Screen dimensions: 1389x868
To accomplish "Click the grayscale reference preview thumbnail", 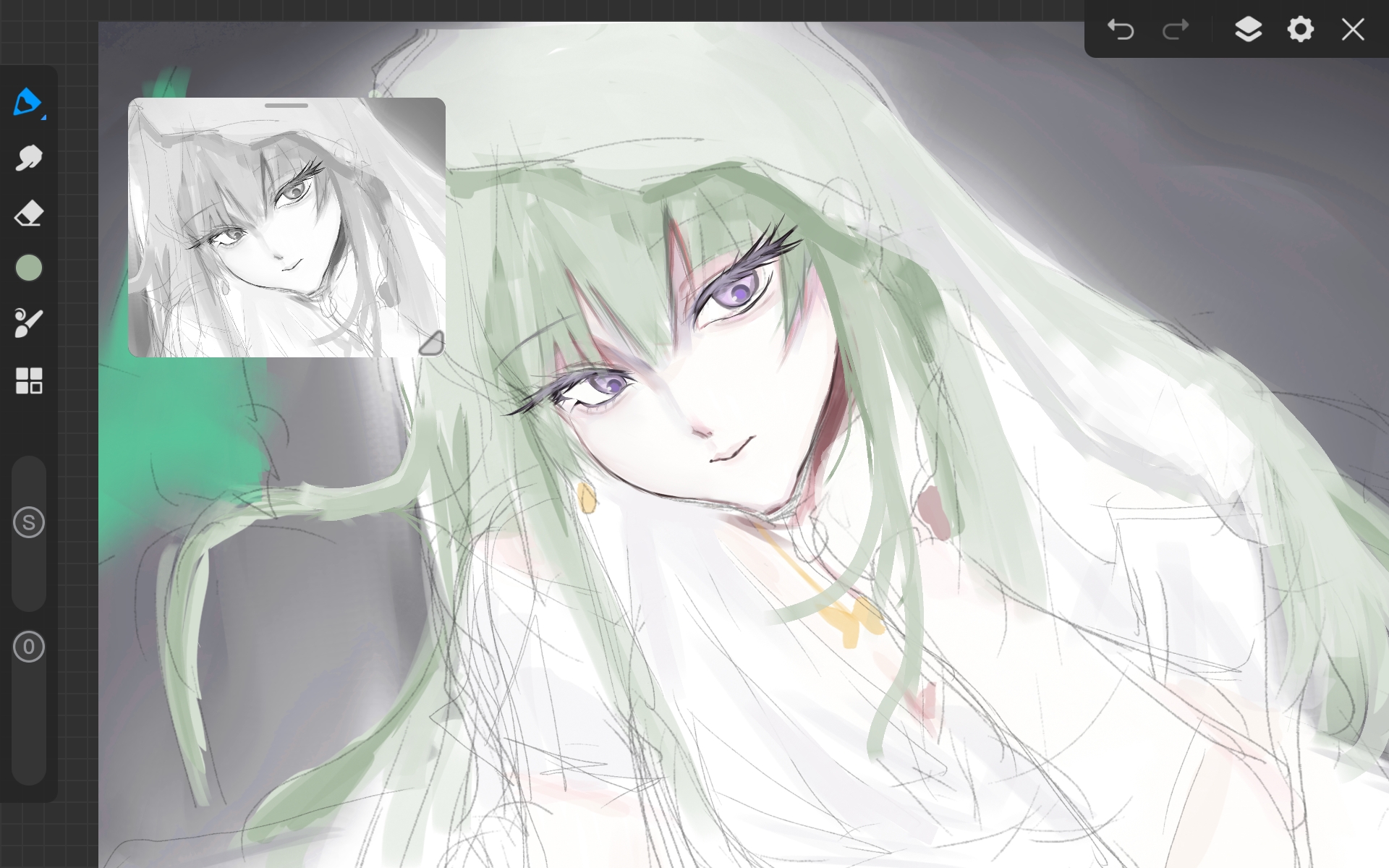I will pyautogui.click(x=286, y=227).
